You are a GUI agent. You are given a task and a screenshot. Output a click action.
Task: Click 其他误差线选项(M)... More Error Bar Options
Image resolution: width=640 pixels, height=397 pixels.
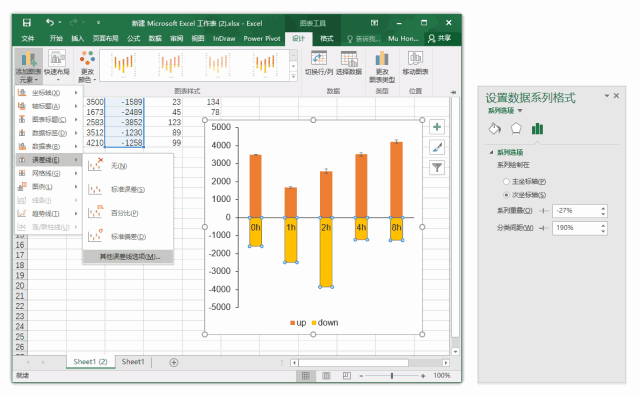pyautogui.click(x=128, y=257)
